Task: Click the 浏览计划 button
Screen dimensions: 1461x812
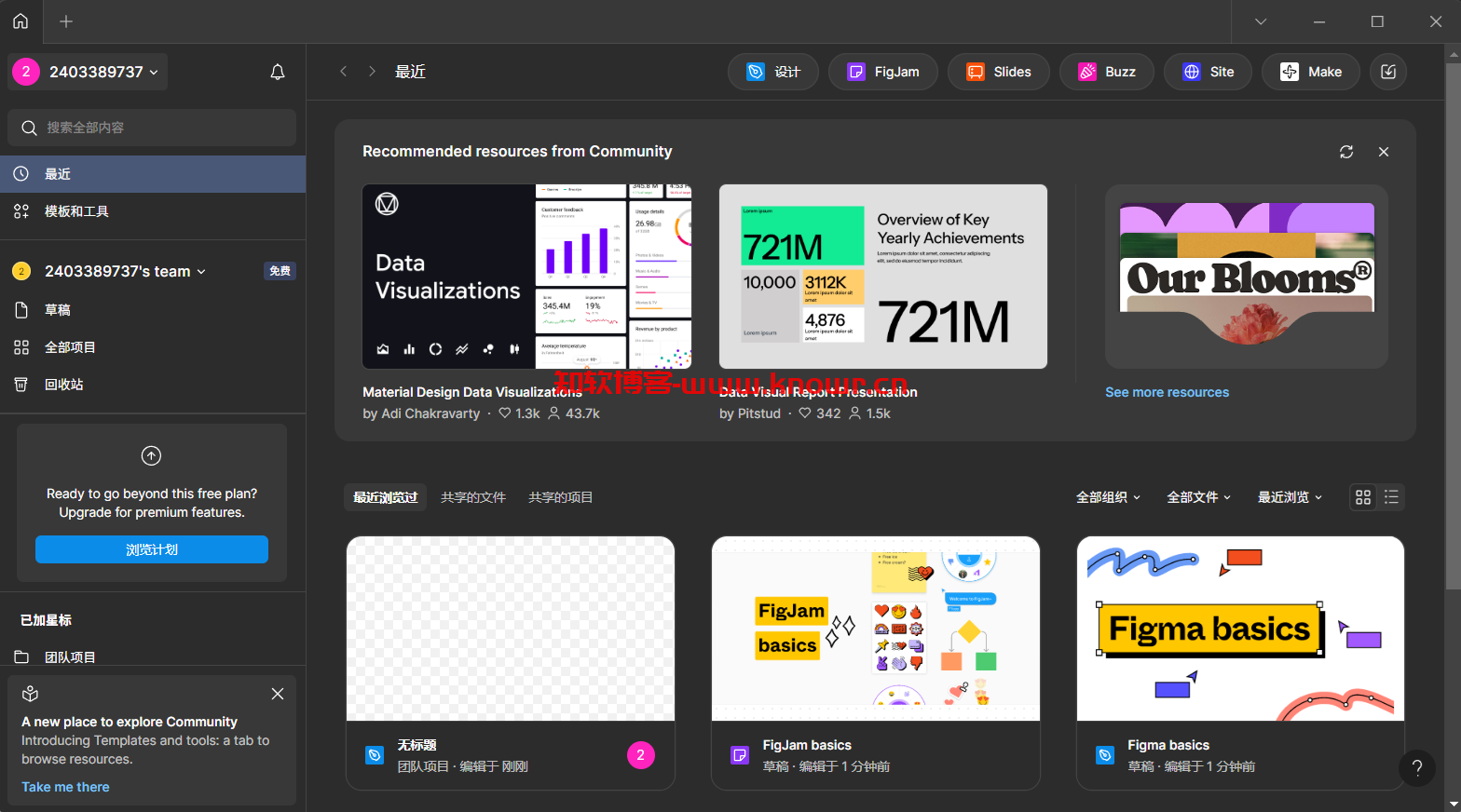Action: point(152,549)
